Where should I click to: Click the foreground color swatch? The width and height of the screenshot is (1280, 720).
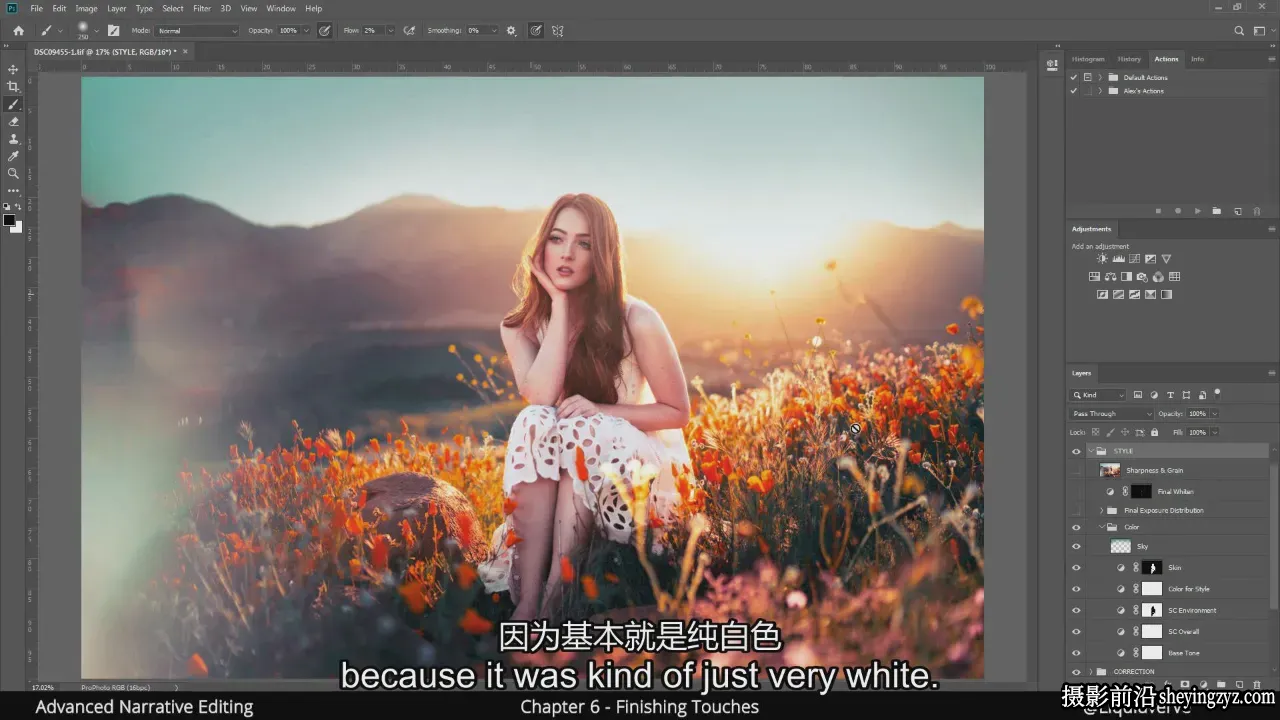9,220
